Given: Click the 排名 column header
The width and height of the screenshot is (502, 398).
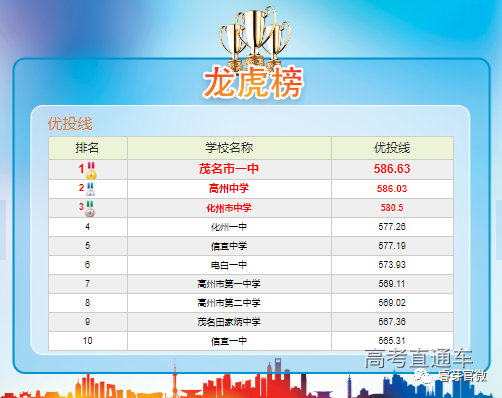Looking at the screenshot, I should click(87, 148).
